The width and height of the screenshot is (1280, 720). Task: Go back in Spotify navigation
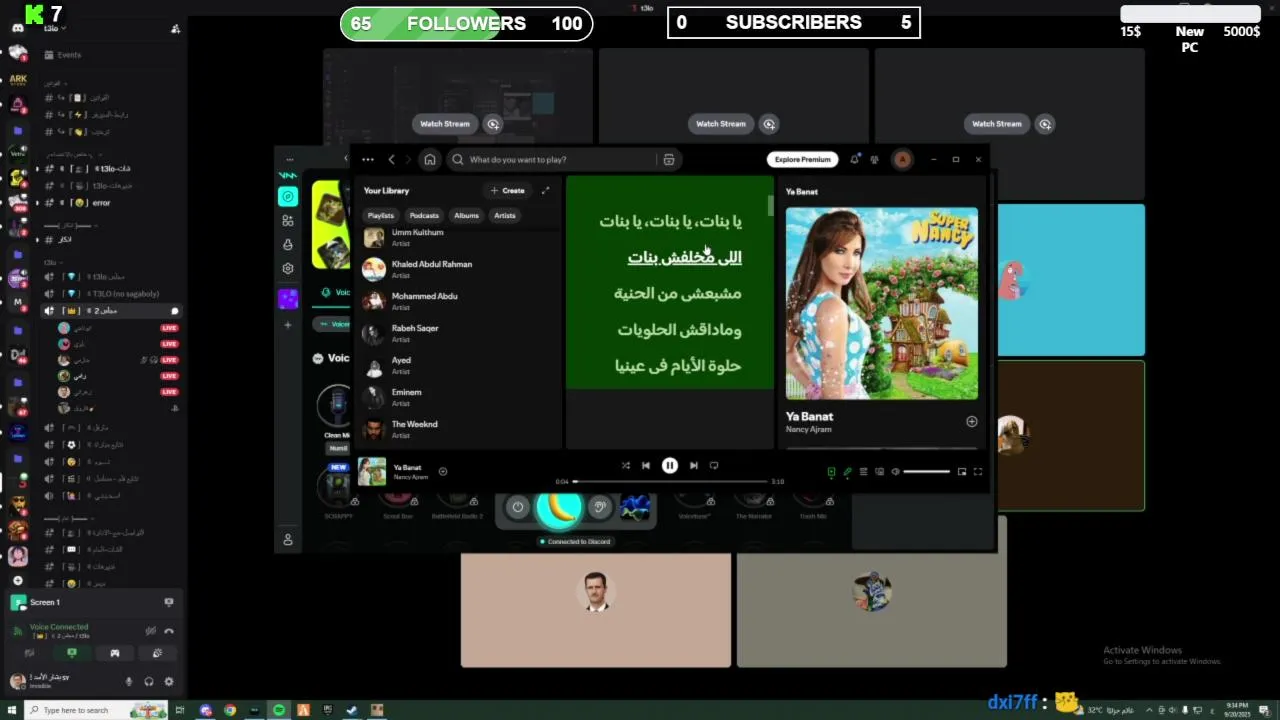coord(391,159)
